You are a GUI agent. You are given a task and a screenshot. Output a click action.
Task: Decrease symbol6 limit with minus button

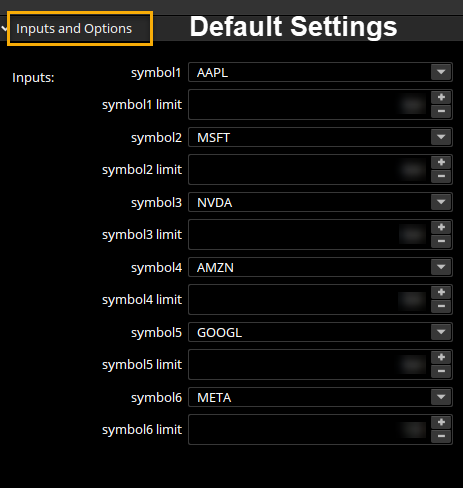pos(441,436)
